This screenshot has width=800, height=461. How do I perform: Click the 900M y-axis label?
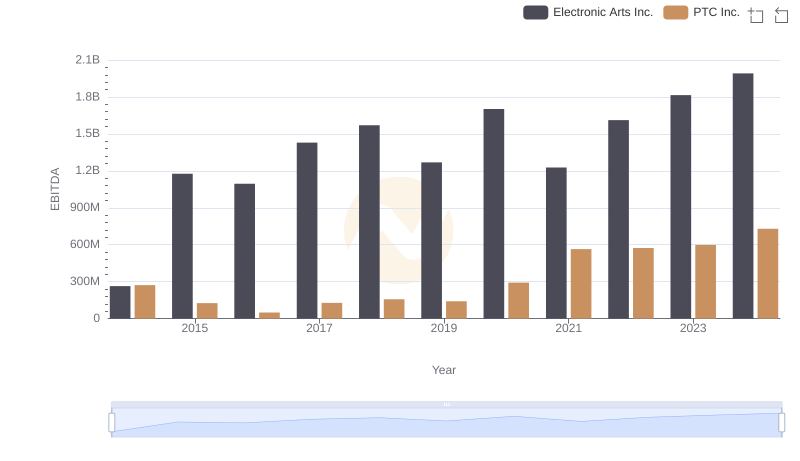point(85,208)
